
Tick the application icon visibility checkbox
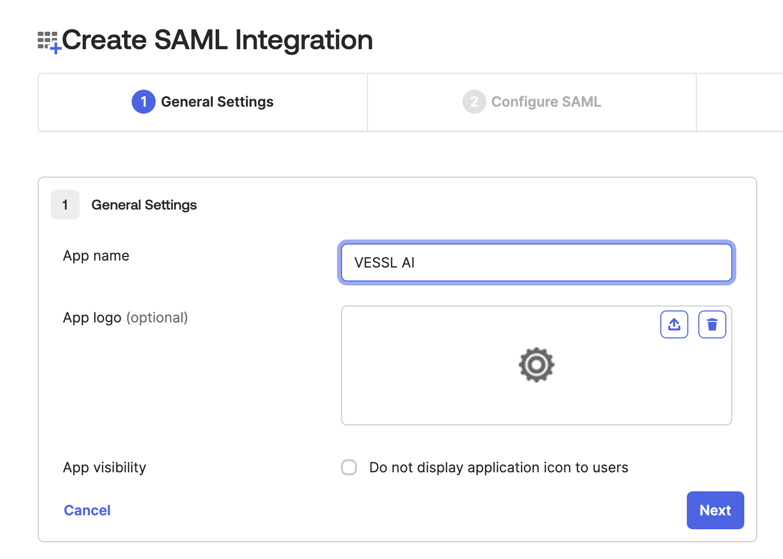[x=349, y=467]
